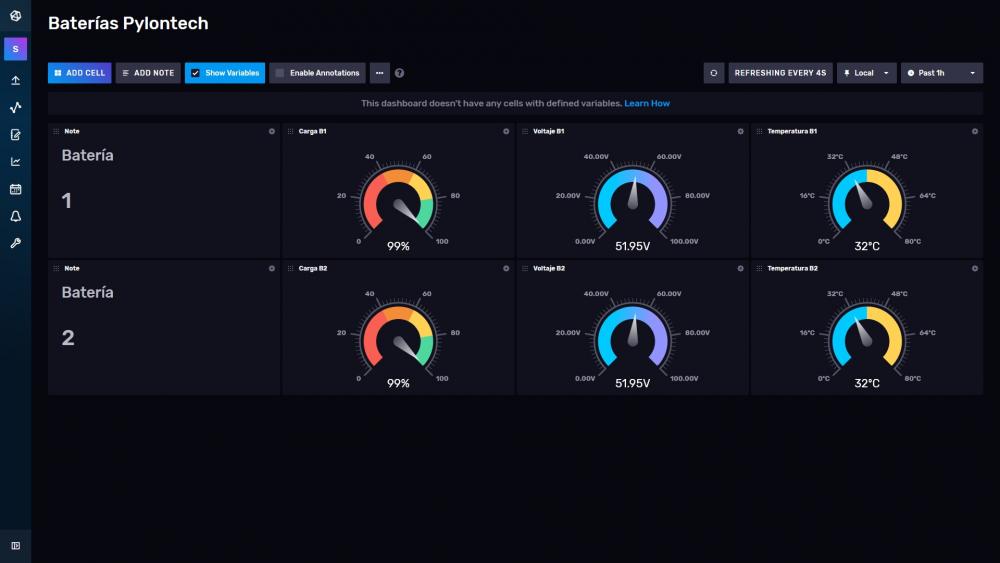Click the Voltaje B2 cell title

pyautogui.click(x=549, y=268)
